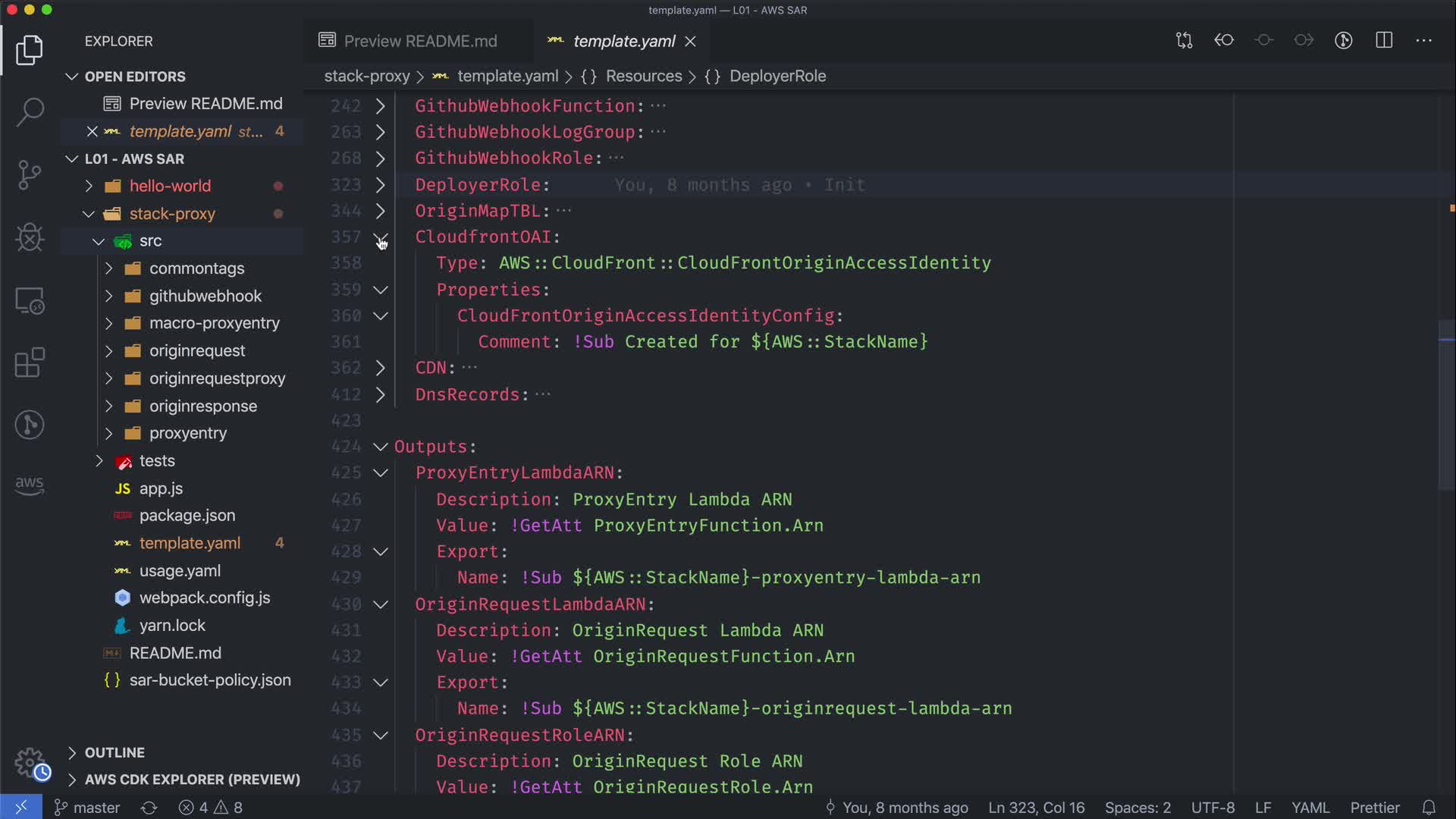Collapse the CloudfrontOAI block at line 357
The width and height of the screenshot is (1456, 819).
click(381, 237)
